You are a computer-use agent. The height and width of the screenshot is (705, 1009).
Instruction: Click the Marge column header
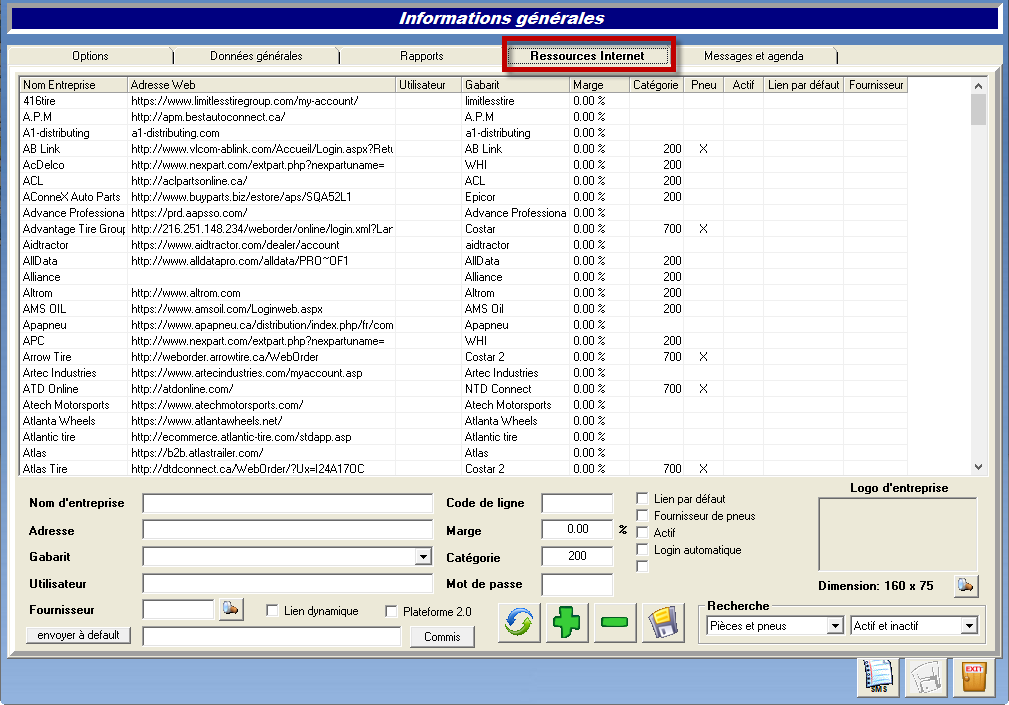coord(599,85)
